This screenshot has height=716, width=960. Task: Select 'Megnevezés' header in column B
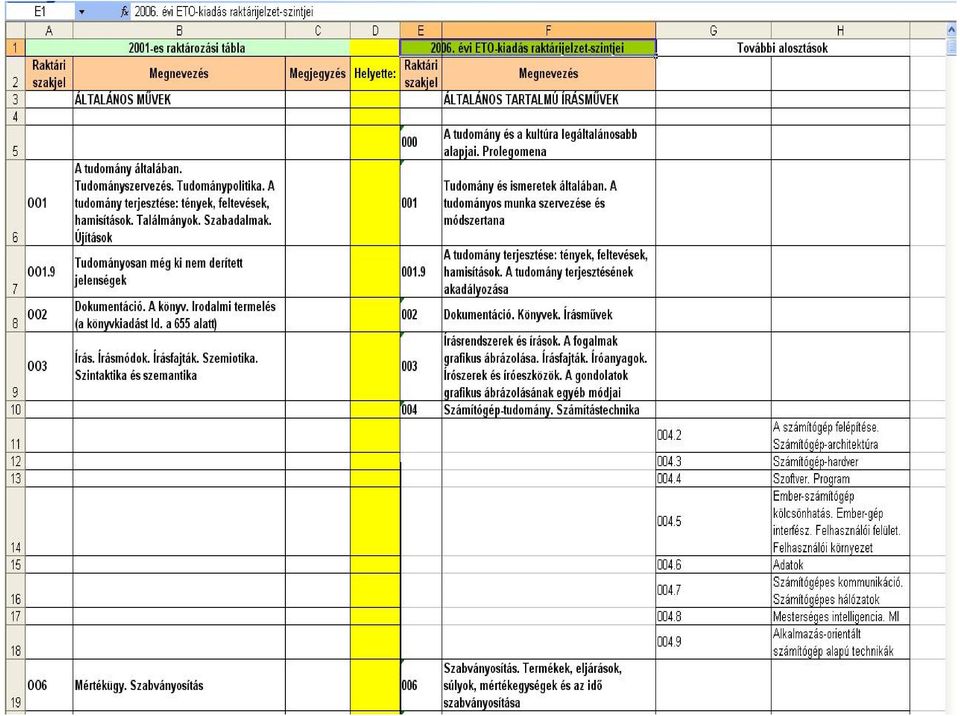click(179, 73)
